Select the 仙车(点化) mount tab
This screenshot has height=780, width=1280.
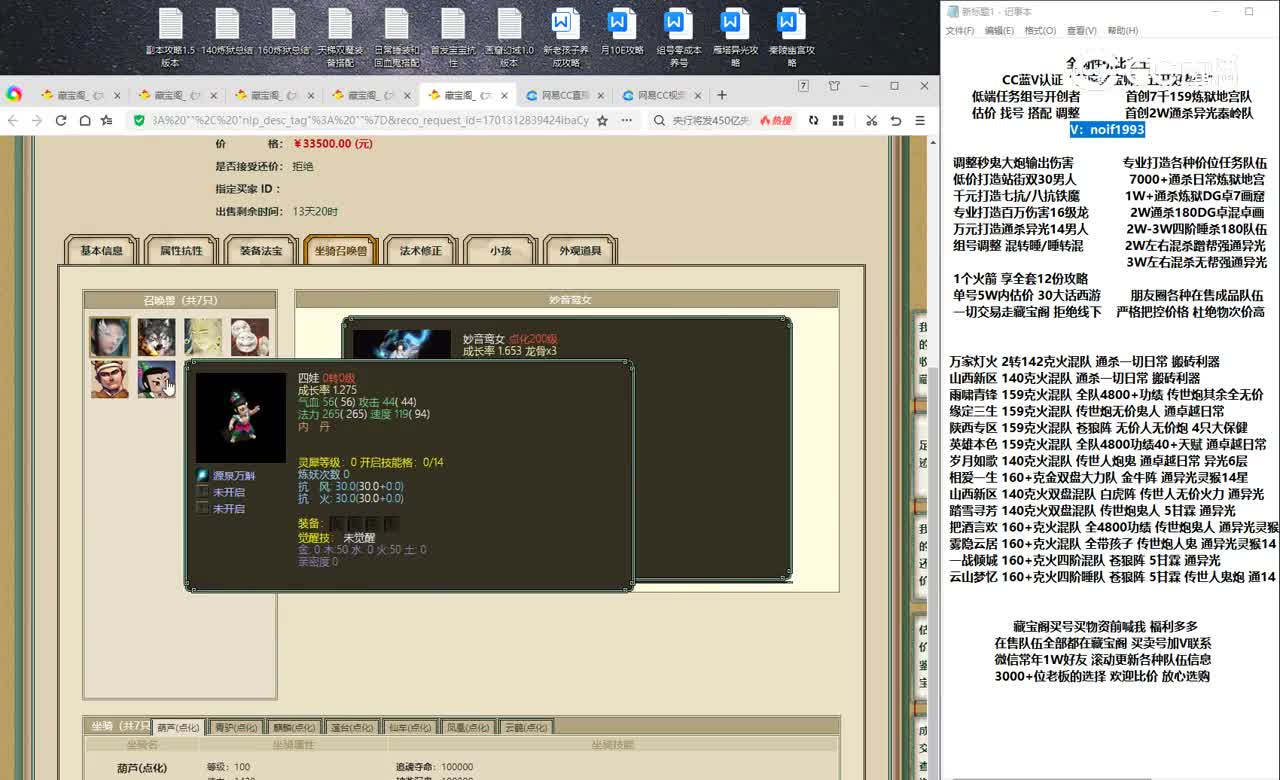(x=411, y=727)
